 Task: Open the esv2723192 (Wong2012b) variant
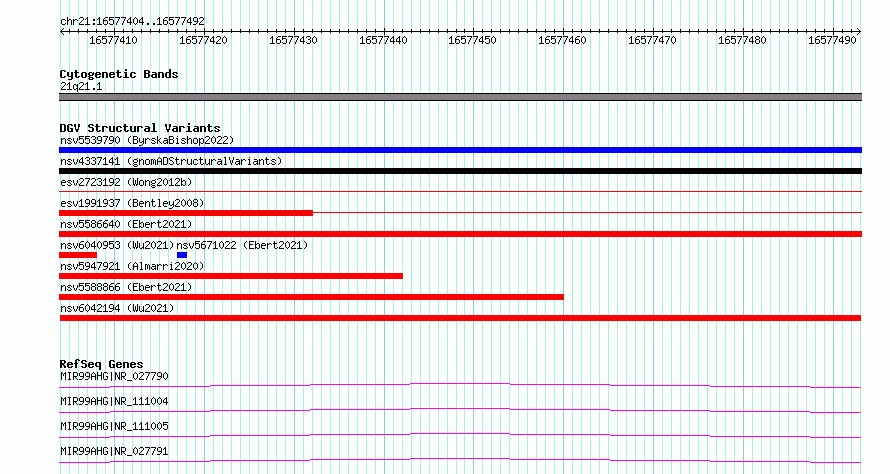pyautogui.click(x=126, y=182)
